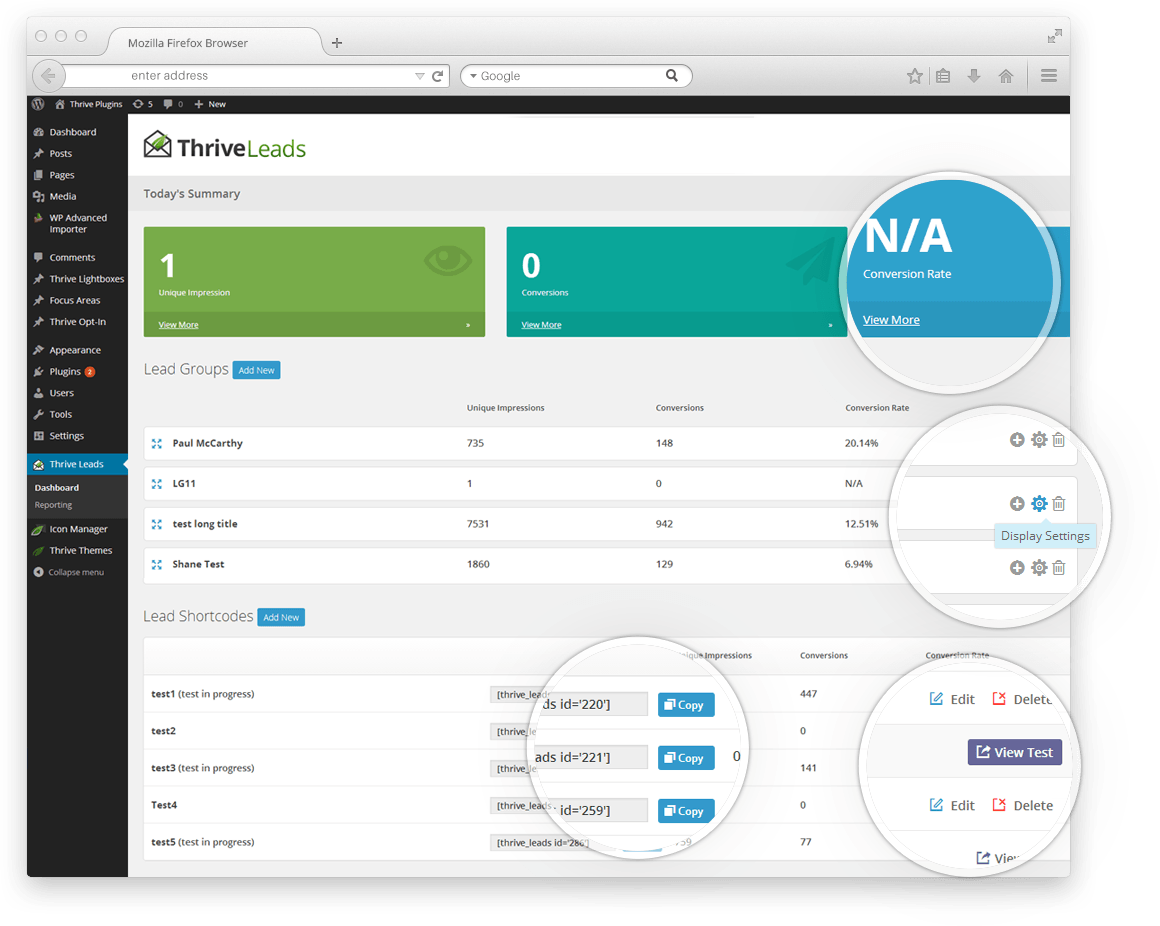The height and width of the screenshot is (926, 1160).
Task: Open Thrive Lightboxes in the sidebar
Action: pos(86,279)
